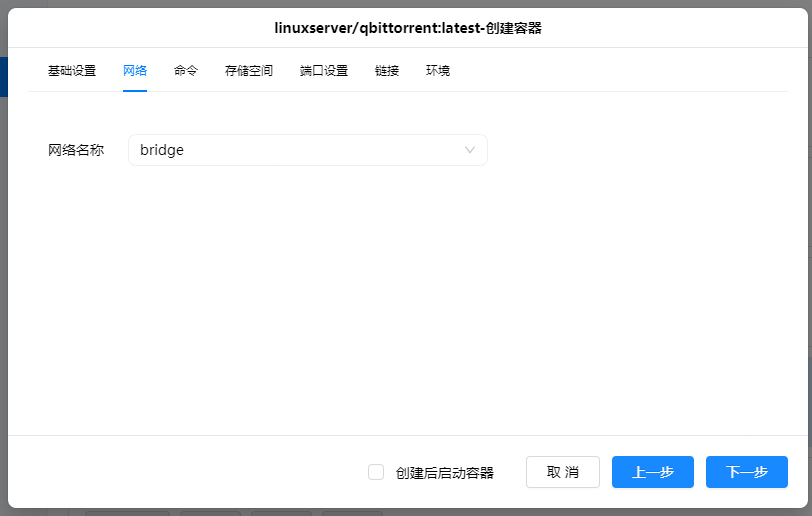Click the 创建后启动容器 label text

coord(445,473)
